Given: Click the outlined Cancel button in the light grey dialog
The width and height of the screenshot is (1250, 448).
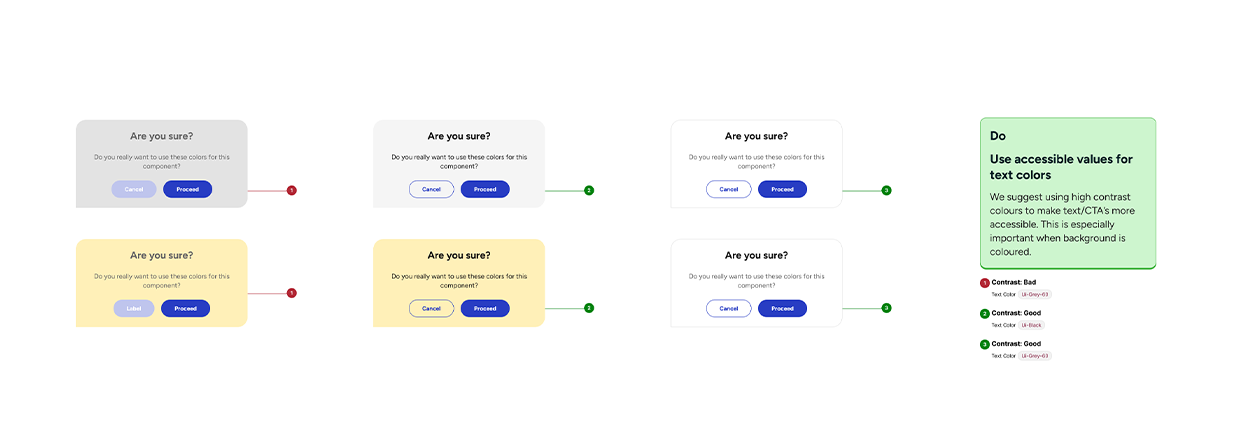Looking at the screenshot, I should tap(431, 189).
